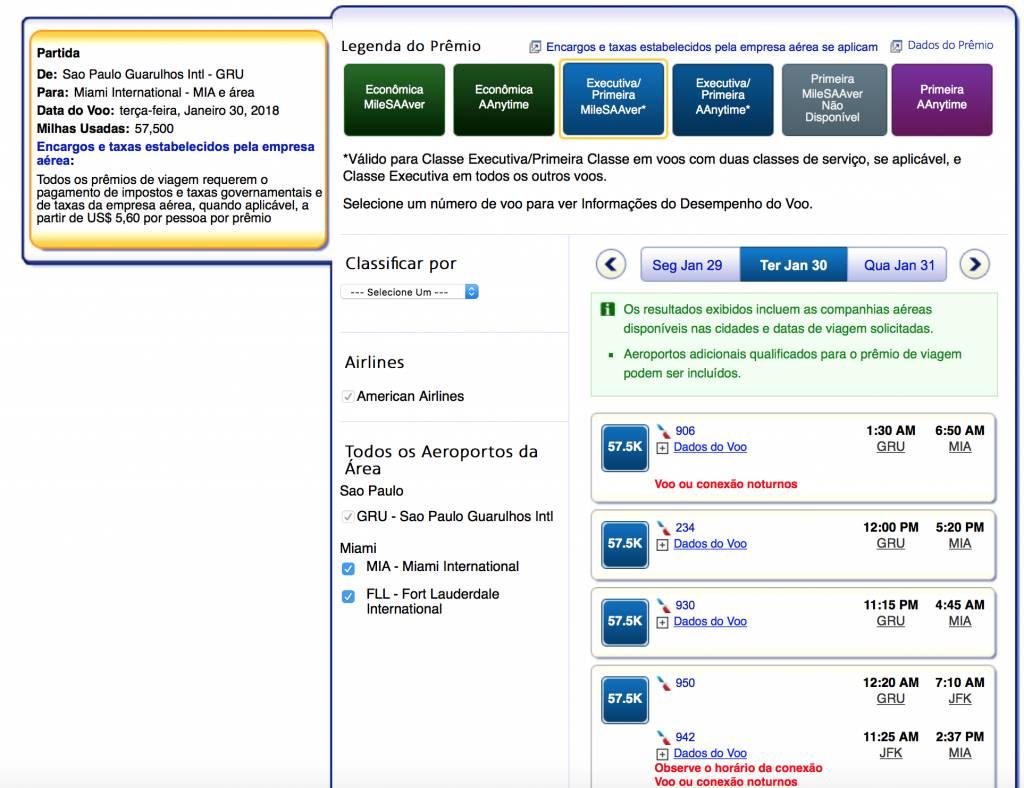Choose Econômica MileSAAver award type
This screenshot has width=1024, height=788.
point(394,99)
